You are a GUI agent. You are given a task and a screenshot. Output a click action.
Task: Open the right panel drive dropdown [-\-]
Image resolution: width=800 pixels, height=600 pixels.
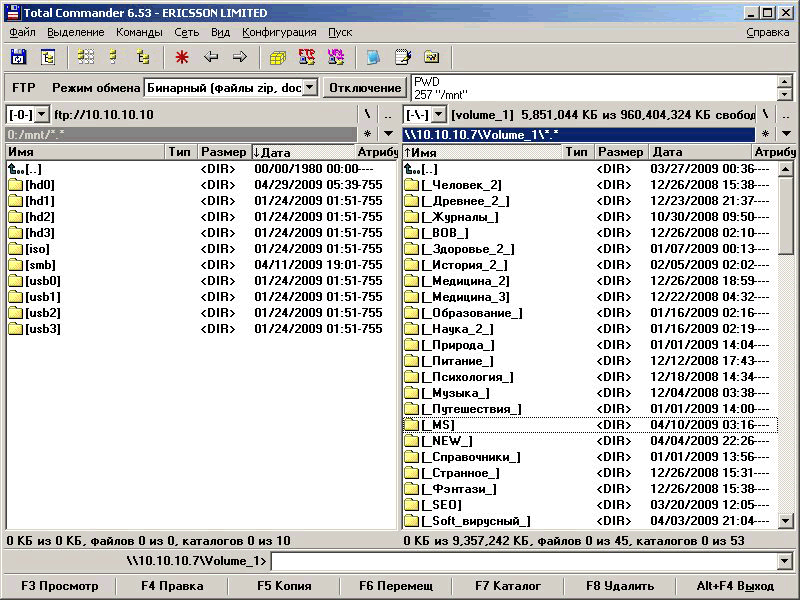(x=439, y=114)
